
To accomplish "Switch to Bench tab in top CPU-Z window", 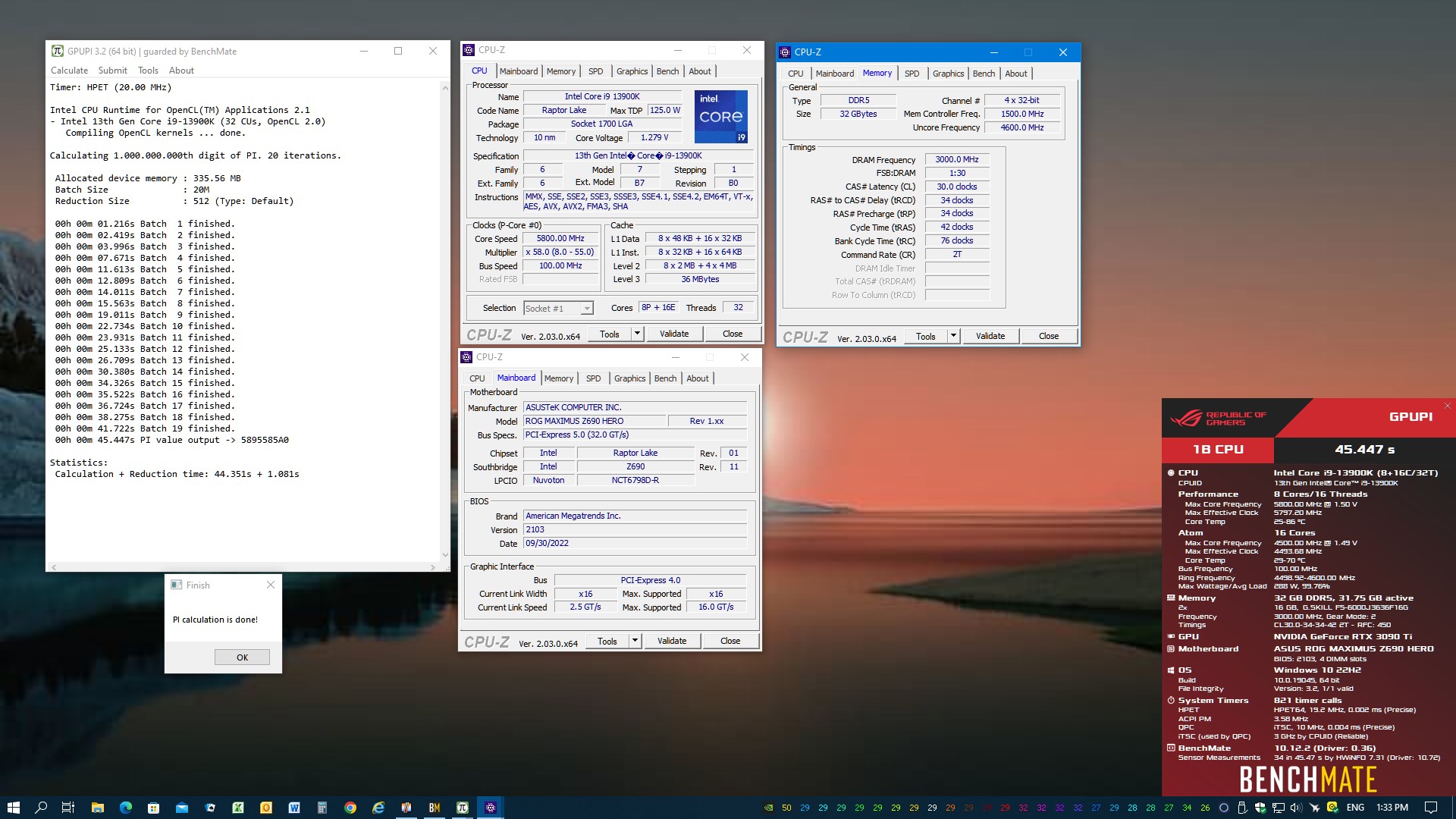I will [x=667, y=71].
